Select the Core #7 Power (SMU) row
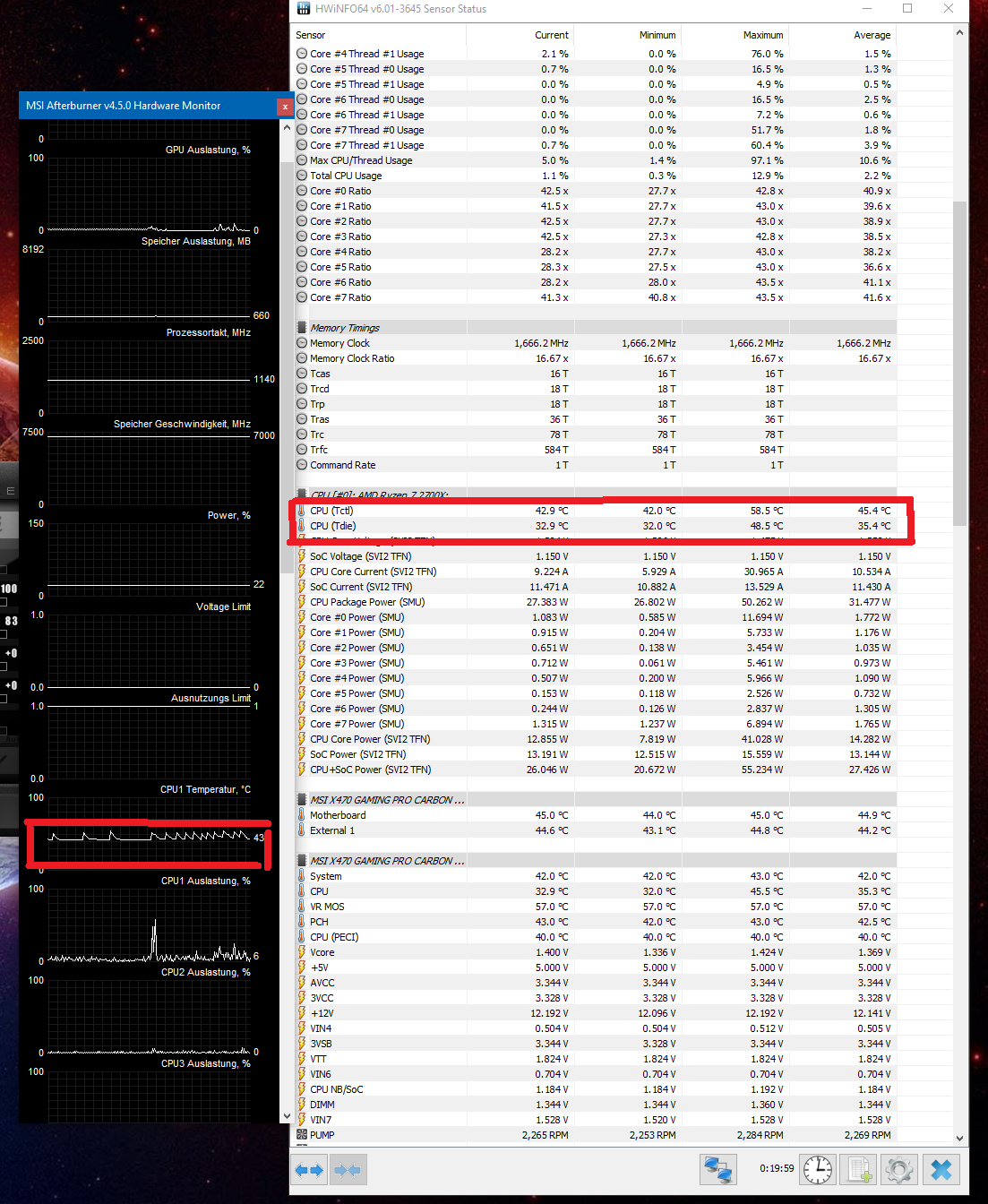This screenshot has height=1204, width=988. 596,724
